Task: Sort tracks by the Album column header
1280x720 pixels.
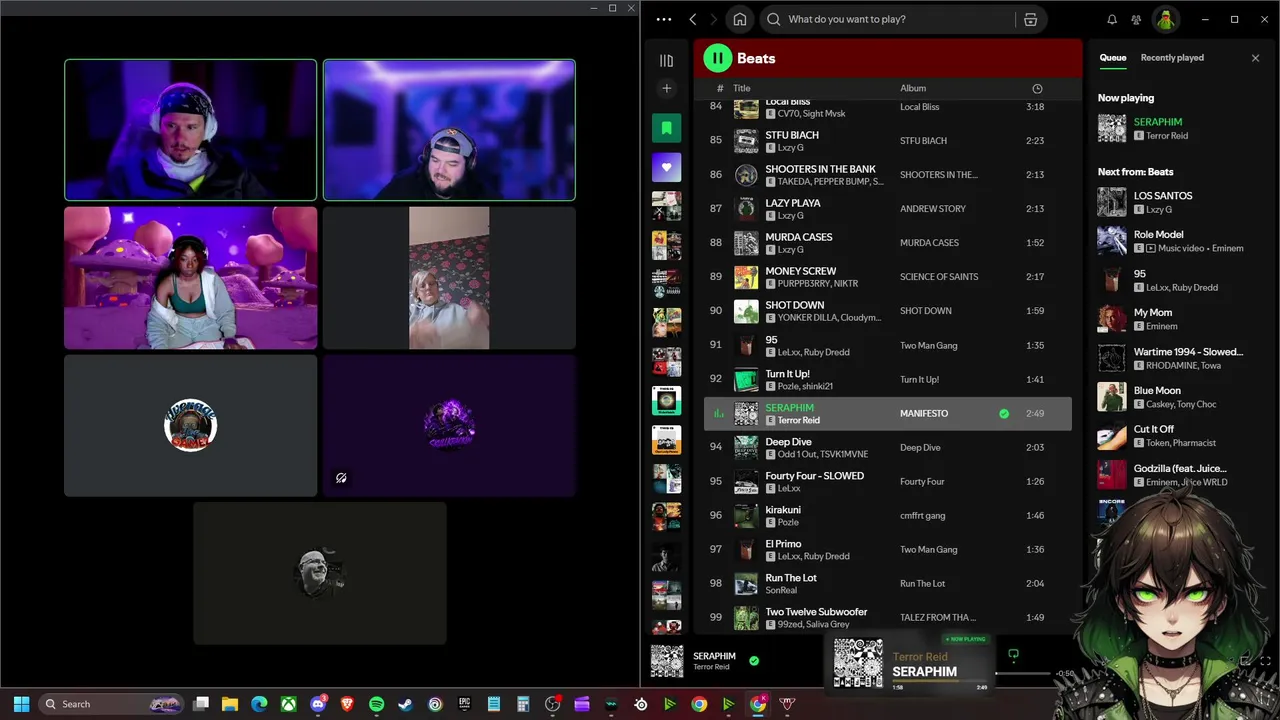Action: [913, 88]
